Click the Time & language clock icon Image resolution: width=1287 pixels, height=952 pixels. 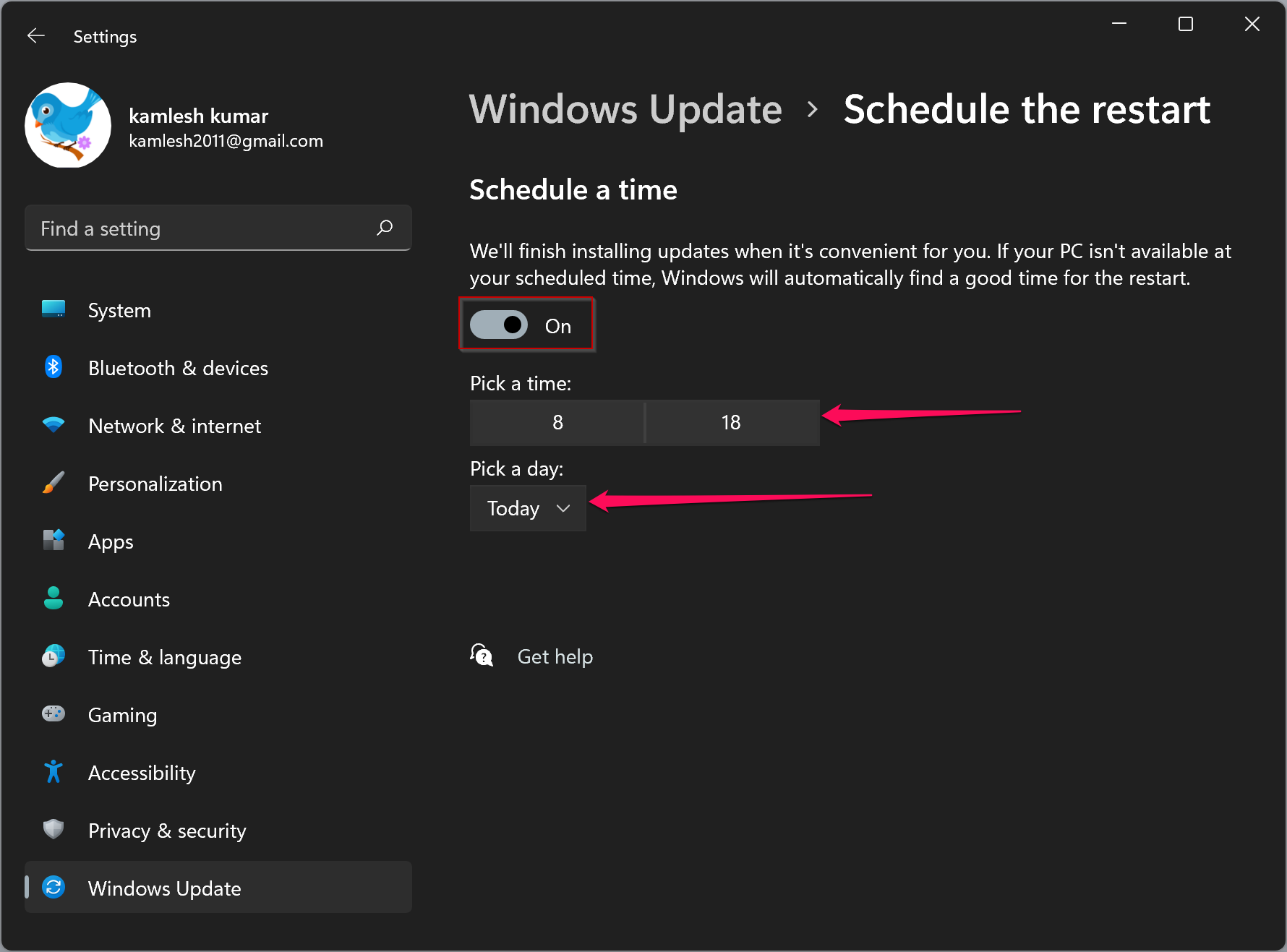(x=54, y=656)
